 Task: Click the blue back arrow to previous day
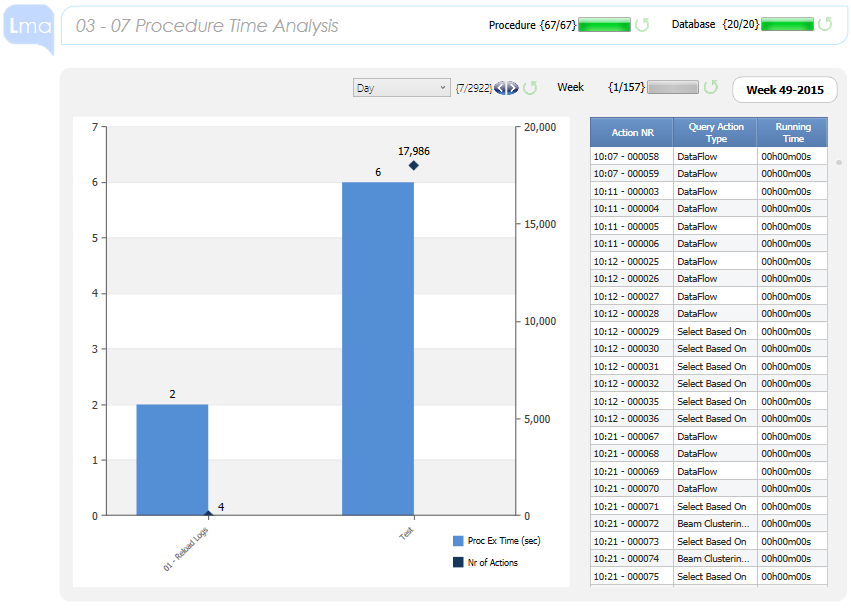[x=498, y=87]
